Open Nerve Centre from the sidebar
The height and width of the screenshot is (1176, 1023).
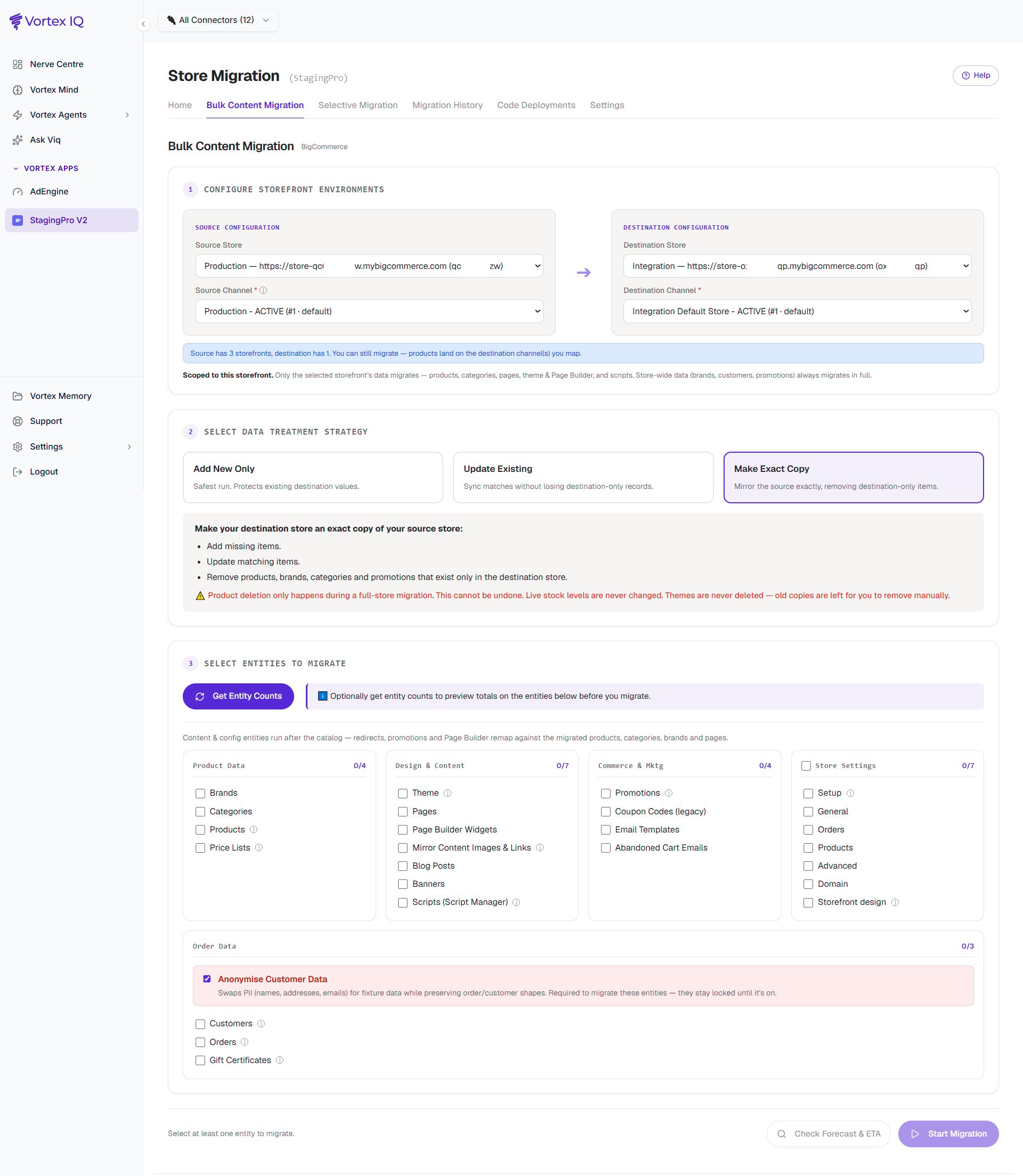tap(56, 64)
